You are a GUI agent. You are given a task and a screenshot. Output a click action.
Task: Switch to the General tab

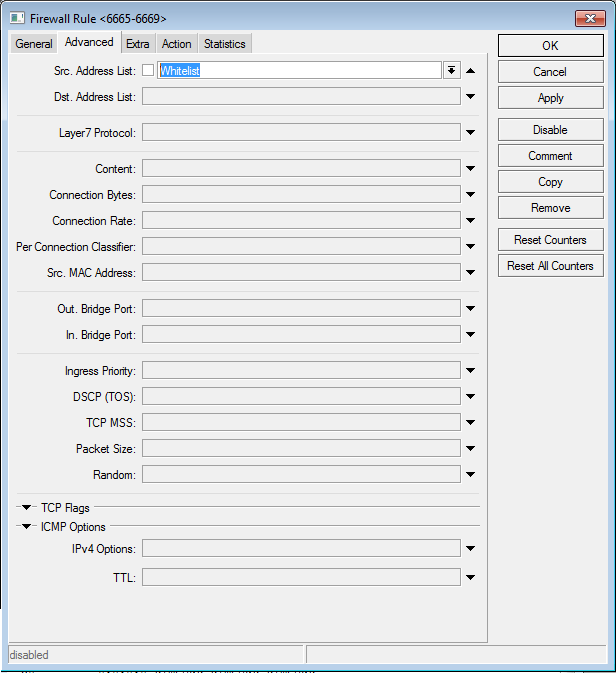click(x=33, y=44)
